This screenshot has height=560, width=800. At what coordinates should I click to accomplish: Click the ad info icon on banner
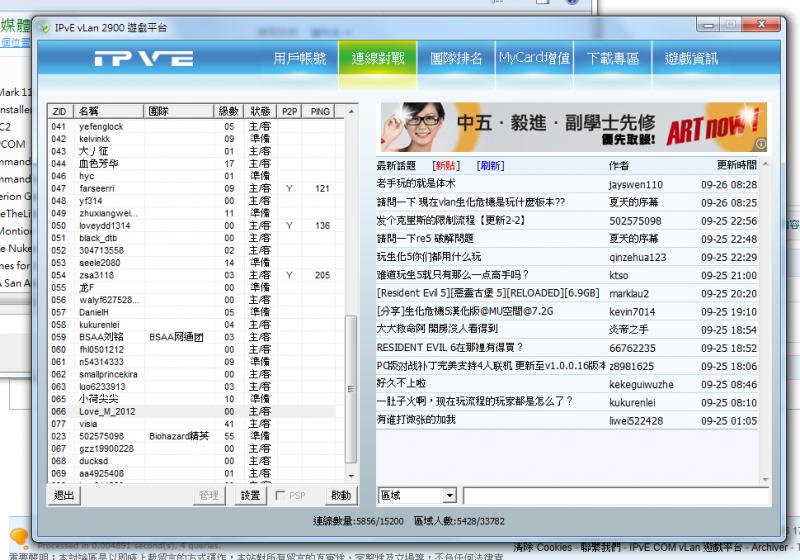point(760,144)
